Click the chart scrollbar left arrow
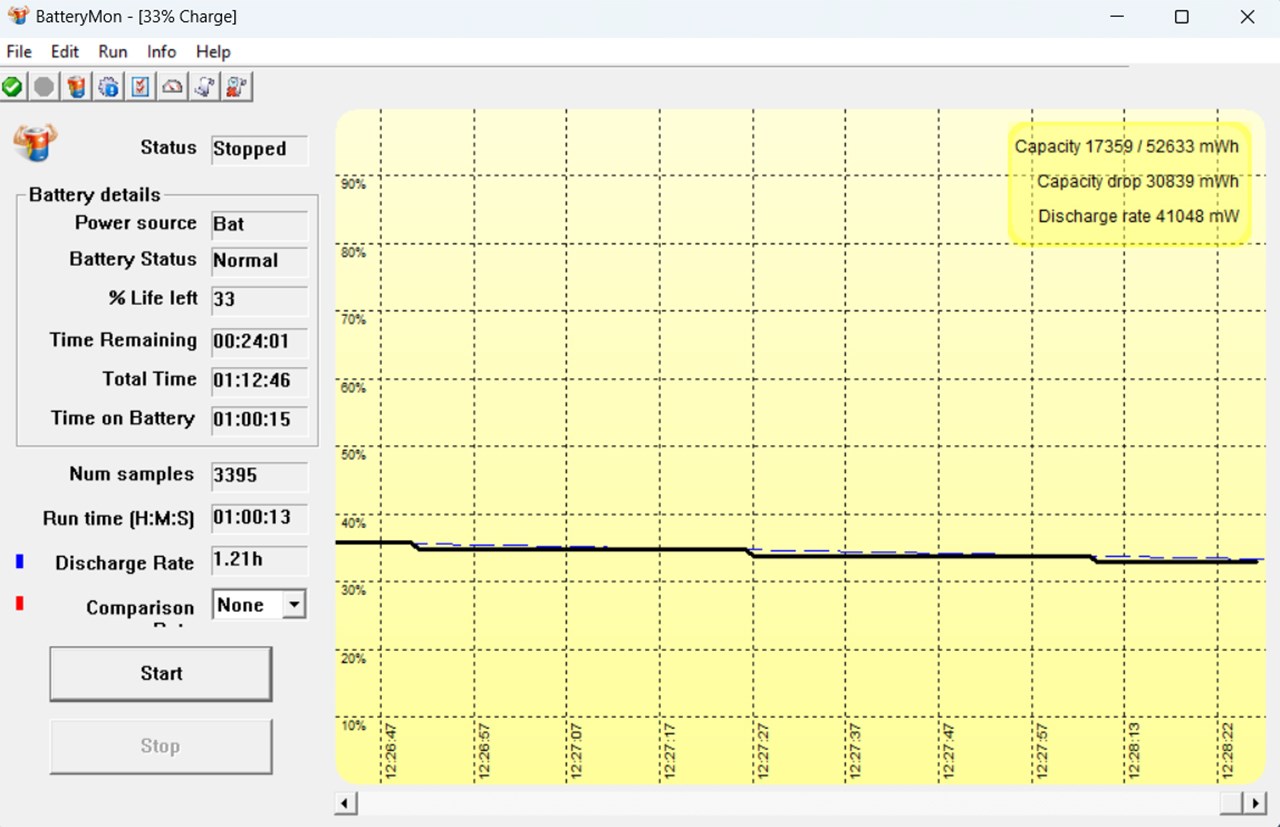 [345, 803]
